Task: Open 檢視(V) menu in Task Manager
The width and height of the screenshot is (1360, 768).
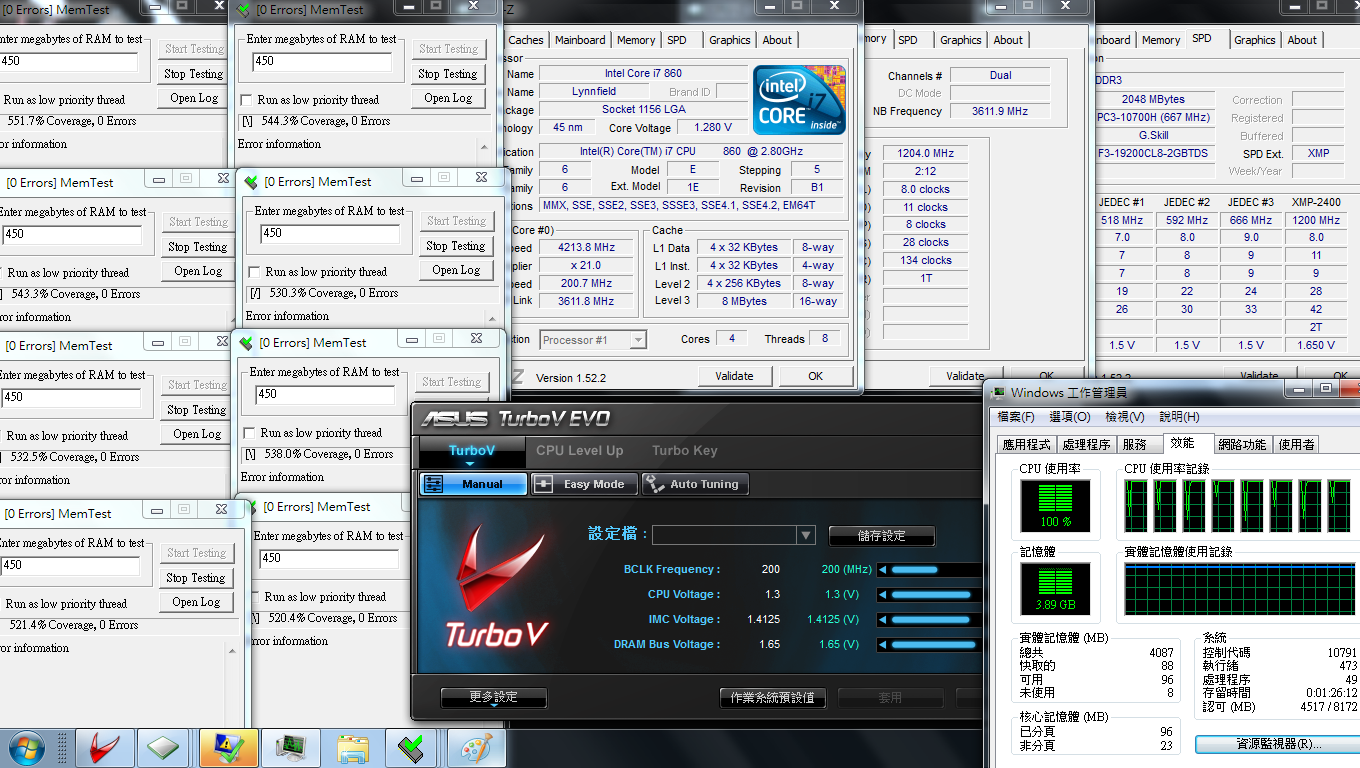Action: pyautogui.click(x=1125, y=417)
